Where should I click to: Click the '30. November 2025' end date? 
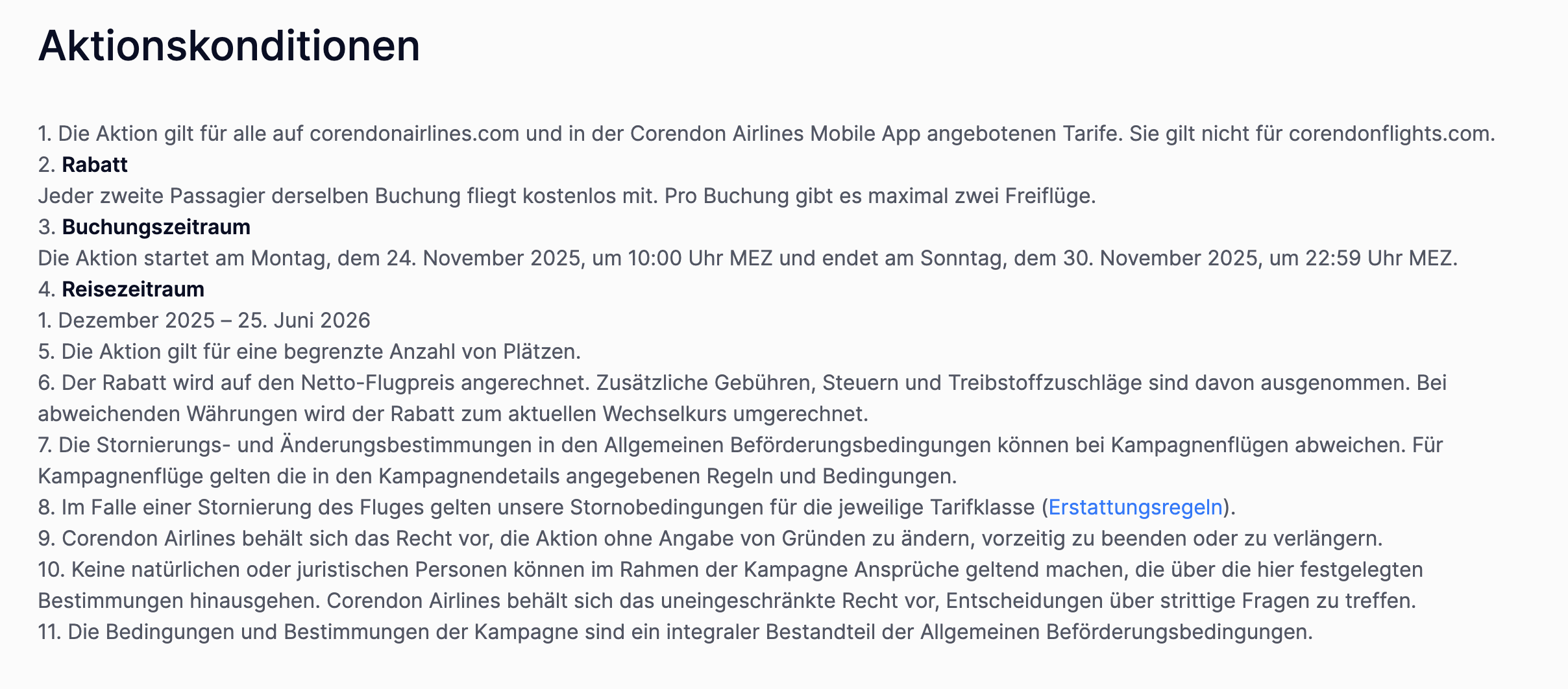pyautogui.click(x=1160, y=258)
